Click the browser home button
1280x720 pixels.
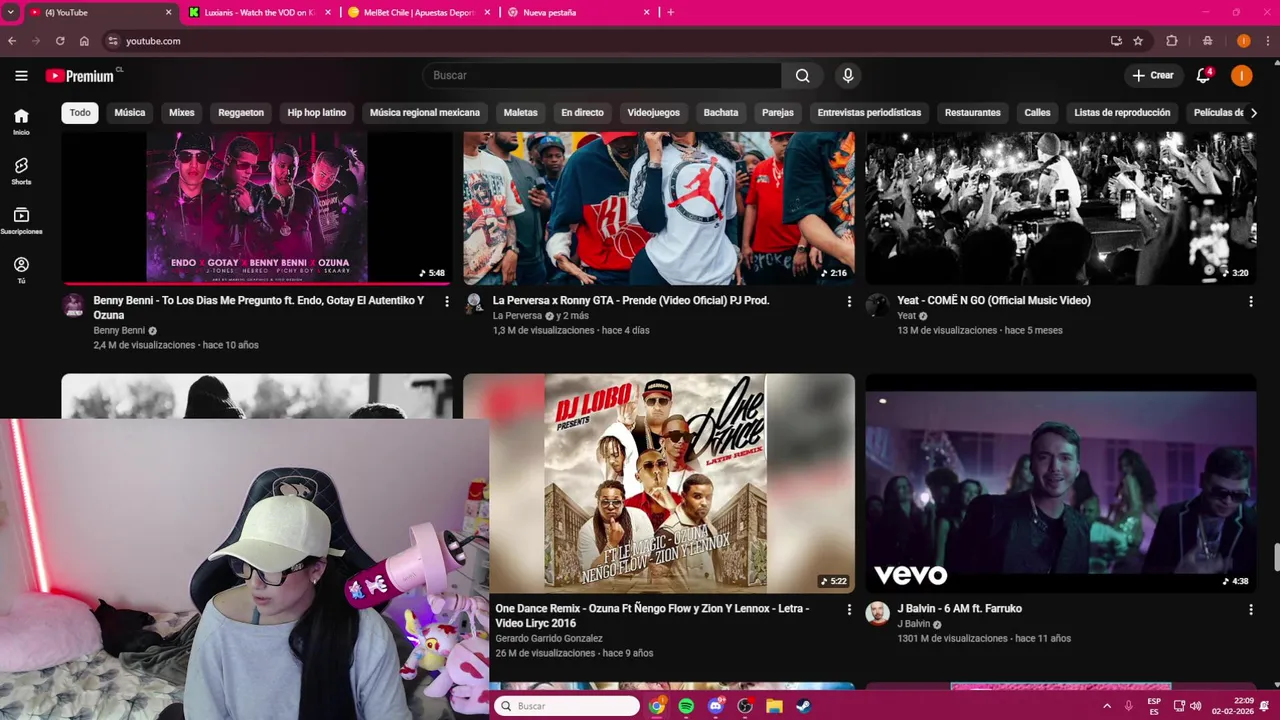(84, 41)
